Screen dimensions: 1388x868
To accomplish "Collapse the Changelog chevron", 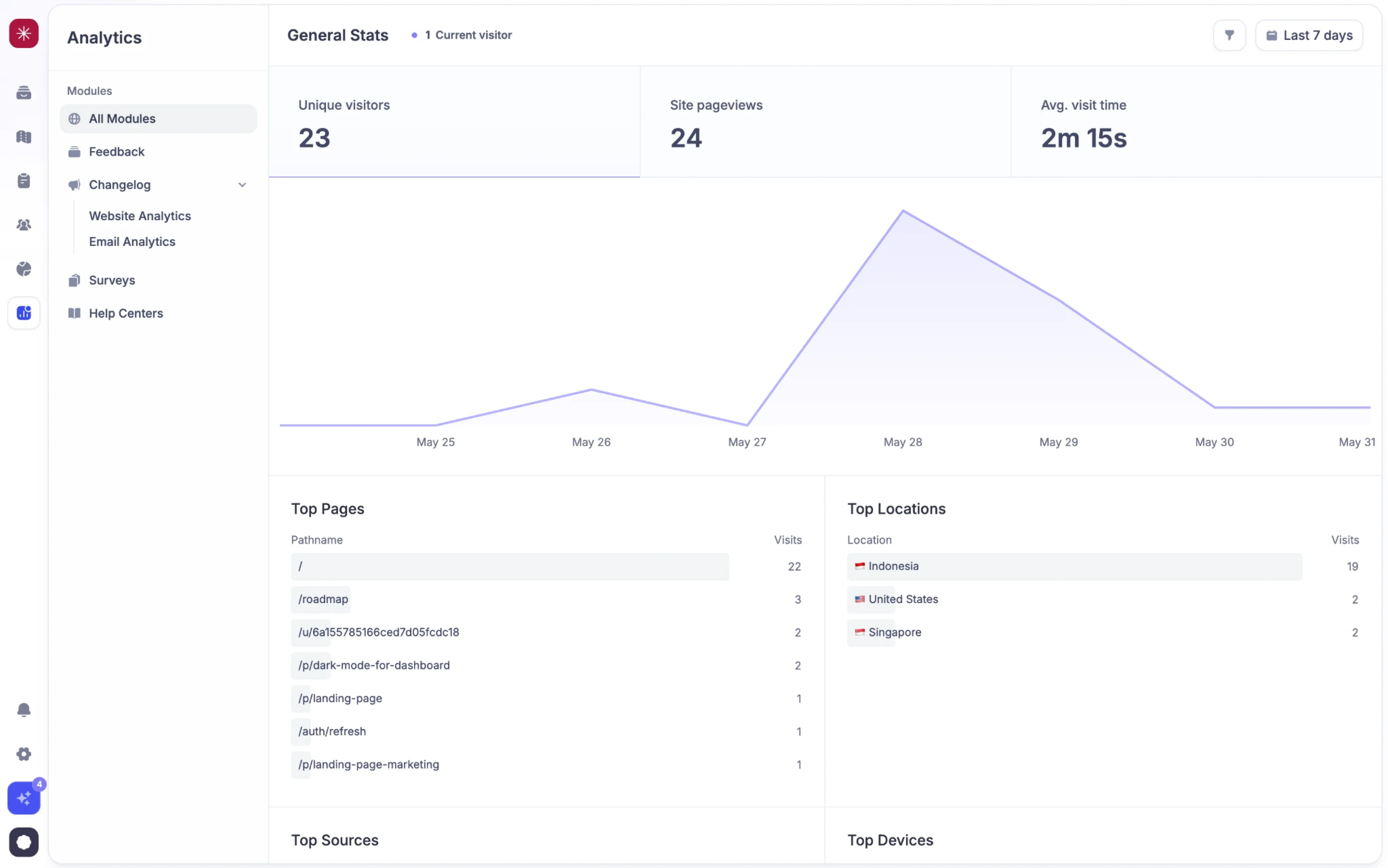I will point(242,185).
